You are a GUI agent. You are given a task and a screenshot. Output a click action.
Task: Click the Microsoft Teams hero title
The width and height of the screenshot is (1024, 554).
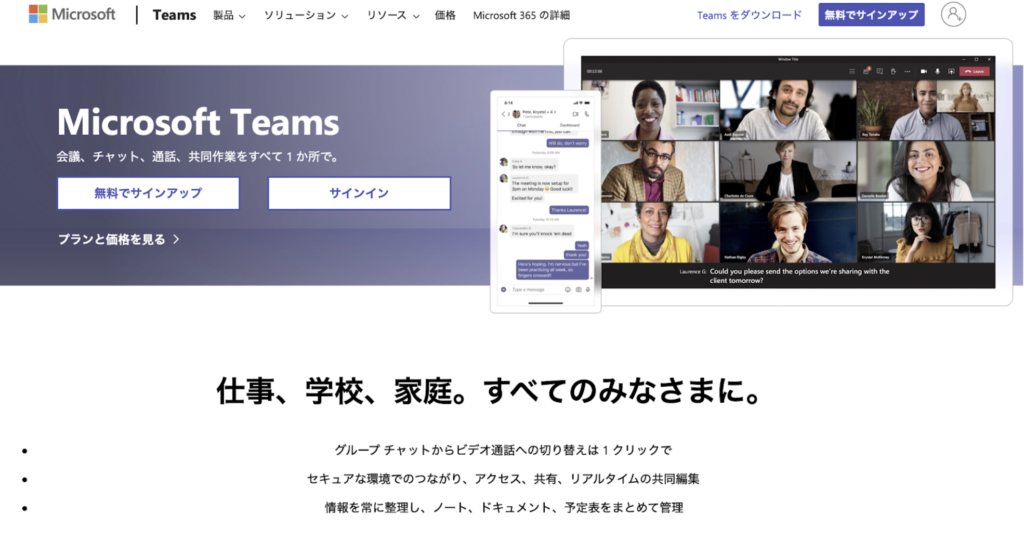click(x=198, y=122)
